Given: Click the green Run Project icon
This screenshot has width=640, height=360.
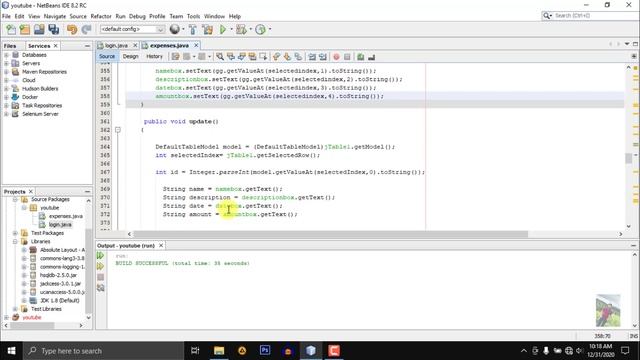Looking at the screenshot, I should point(223,29).
